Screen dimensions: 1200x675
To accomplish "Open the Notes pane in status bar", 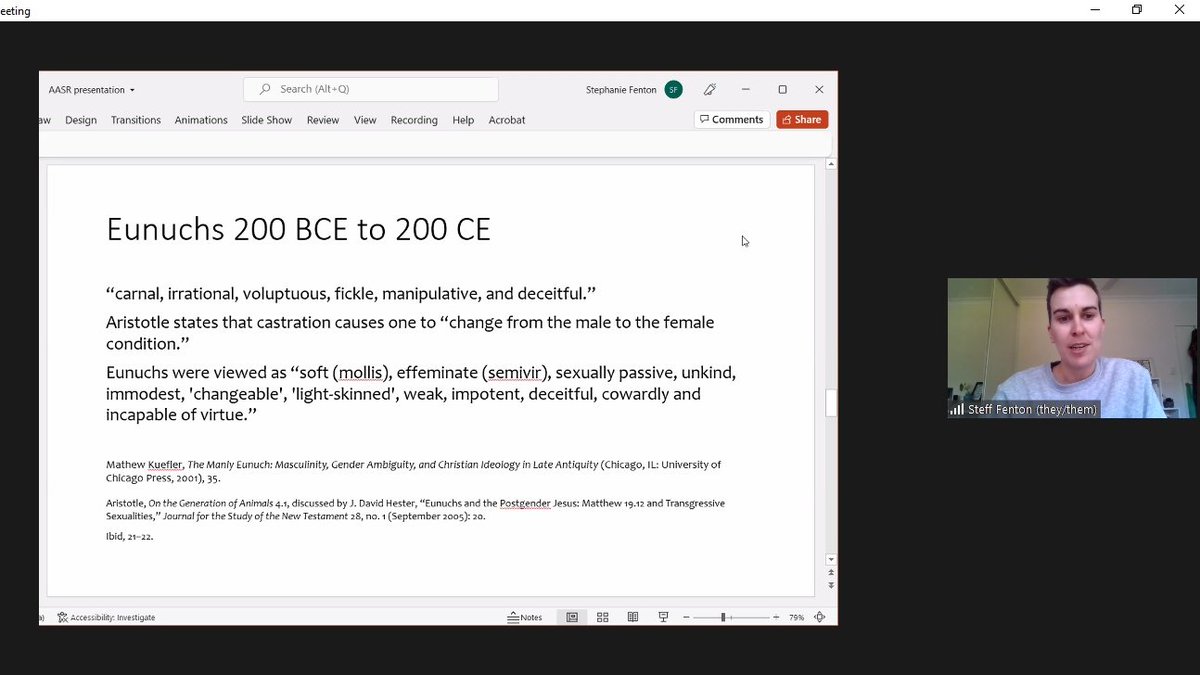I will point(525,617).
